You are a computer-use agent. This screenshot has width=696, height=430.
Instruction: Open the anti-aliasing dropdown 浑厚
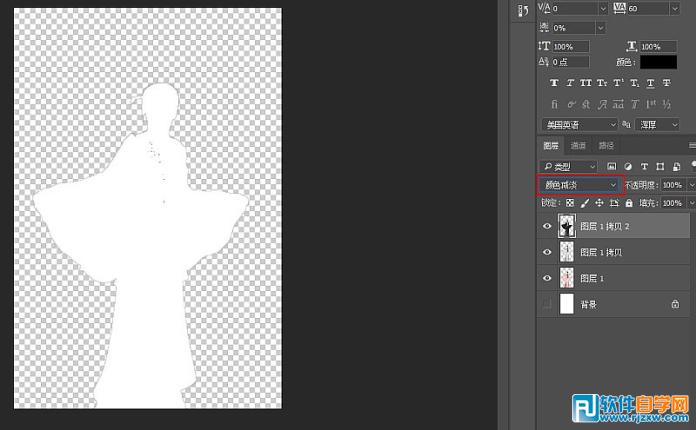click(657, 125)
